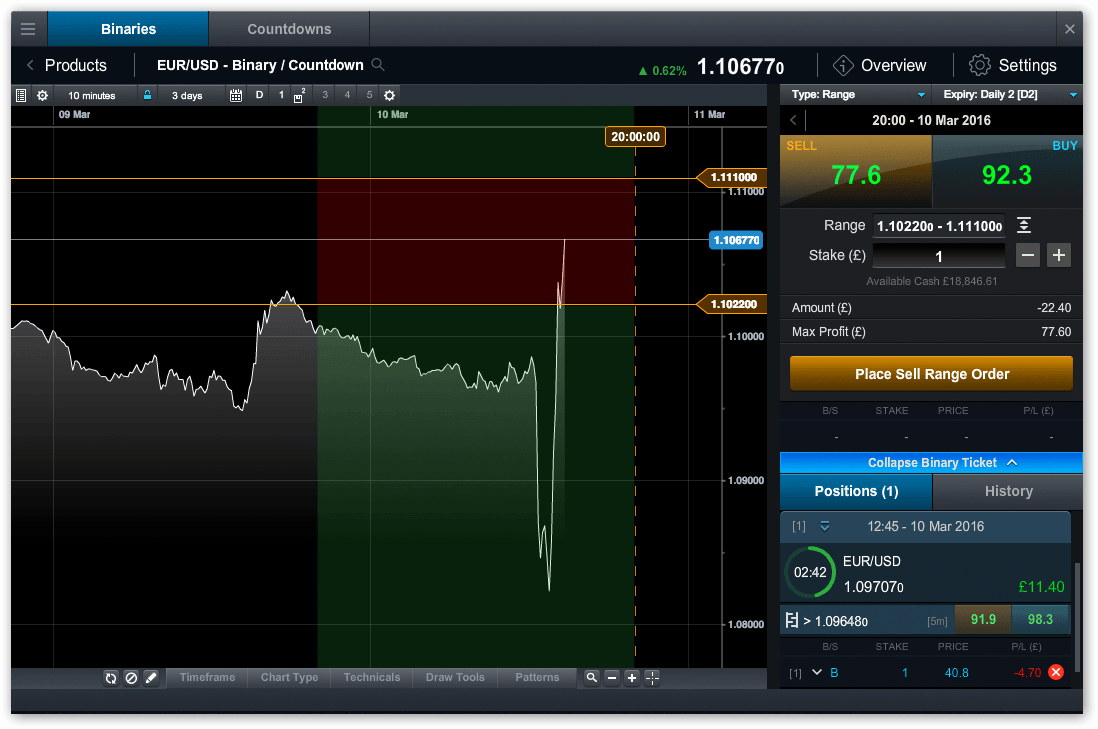
Task: Open the Patterns menu
Action: point(537,677)
